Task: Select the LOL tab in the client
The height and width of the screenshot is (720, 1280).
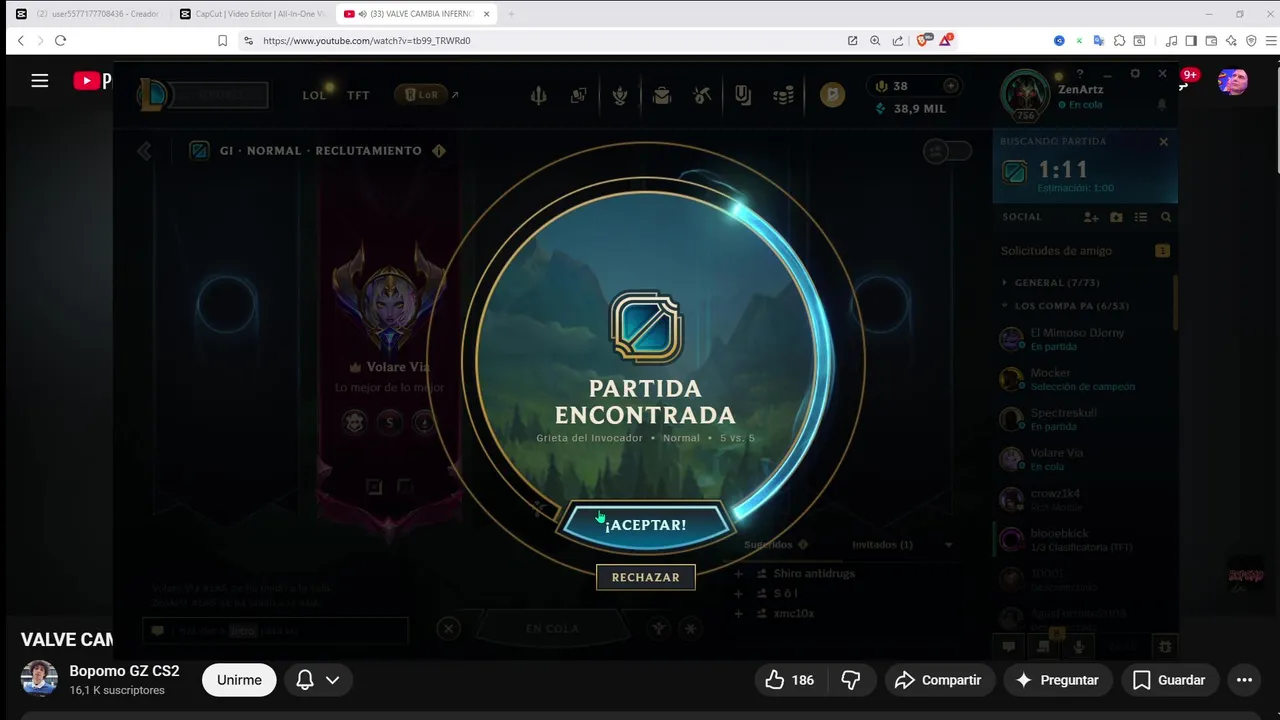Action: coord(315,95)
